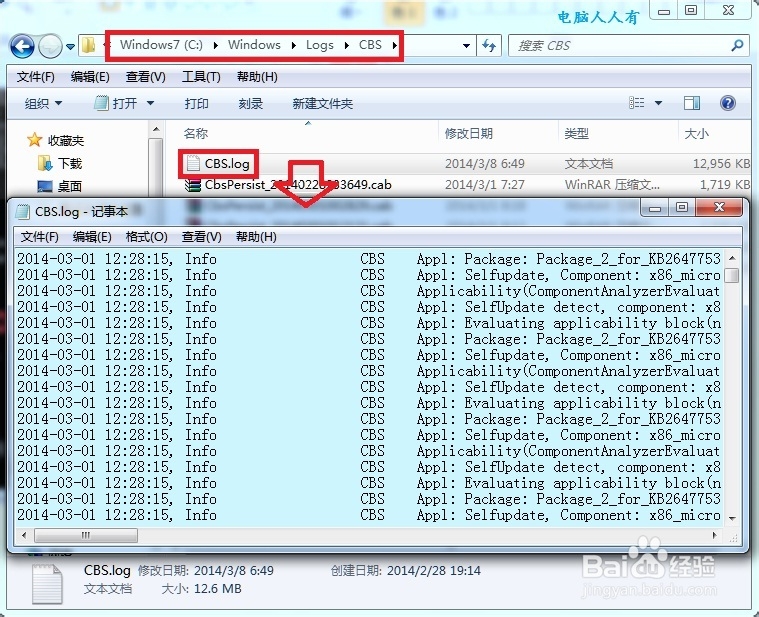759x617 pixels.
Task: Click the 打开 toolbar button
Action: point(116,103)
